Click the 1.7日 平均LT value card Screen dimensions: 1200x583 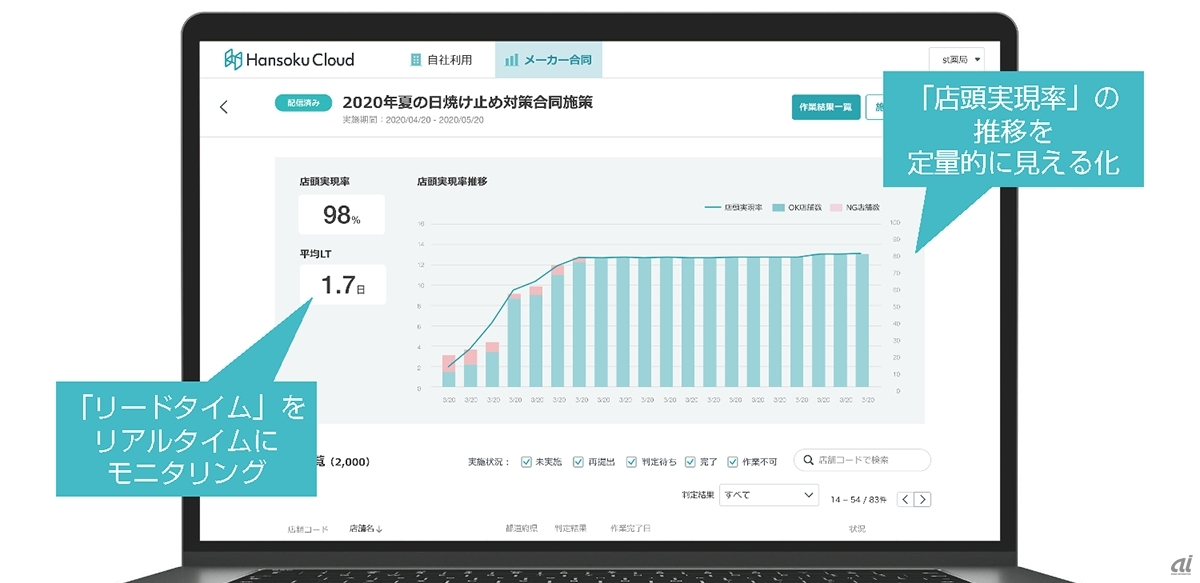coord(341,285)
